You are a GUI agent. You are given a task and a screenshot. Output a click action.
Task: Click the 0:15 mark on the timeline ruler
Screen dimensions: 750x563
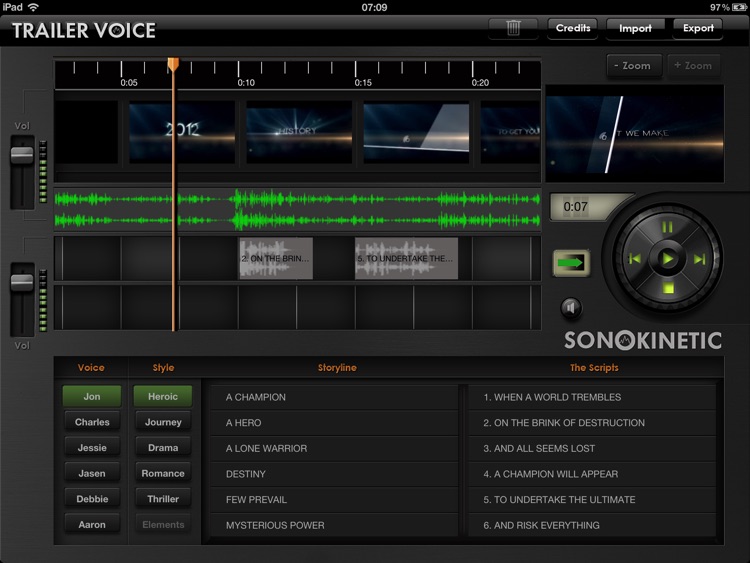pos(363,83)
